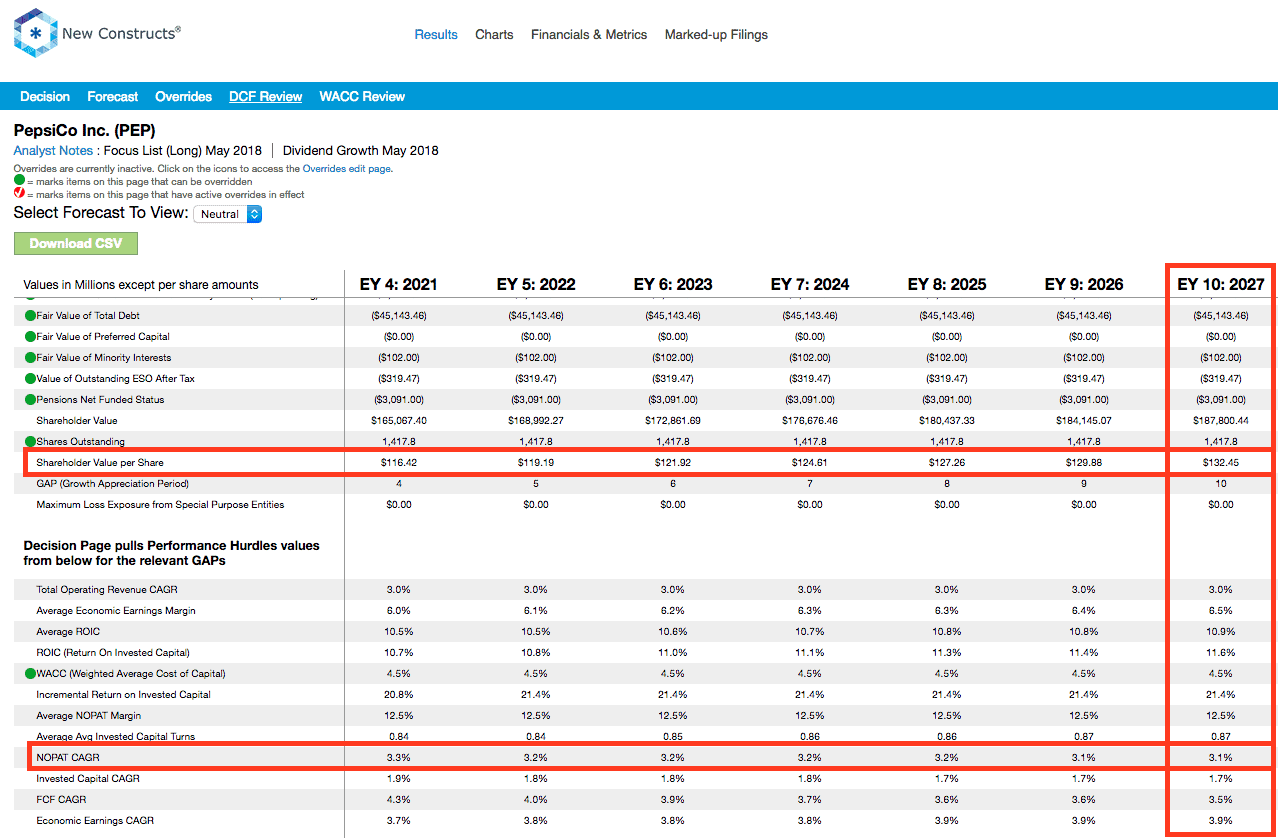Click the Shareholder Value per Share row label
The height and width of the screenshot is (838, 1278).
point(99,462)
